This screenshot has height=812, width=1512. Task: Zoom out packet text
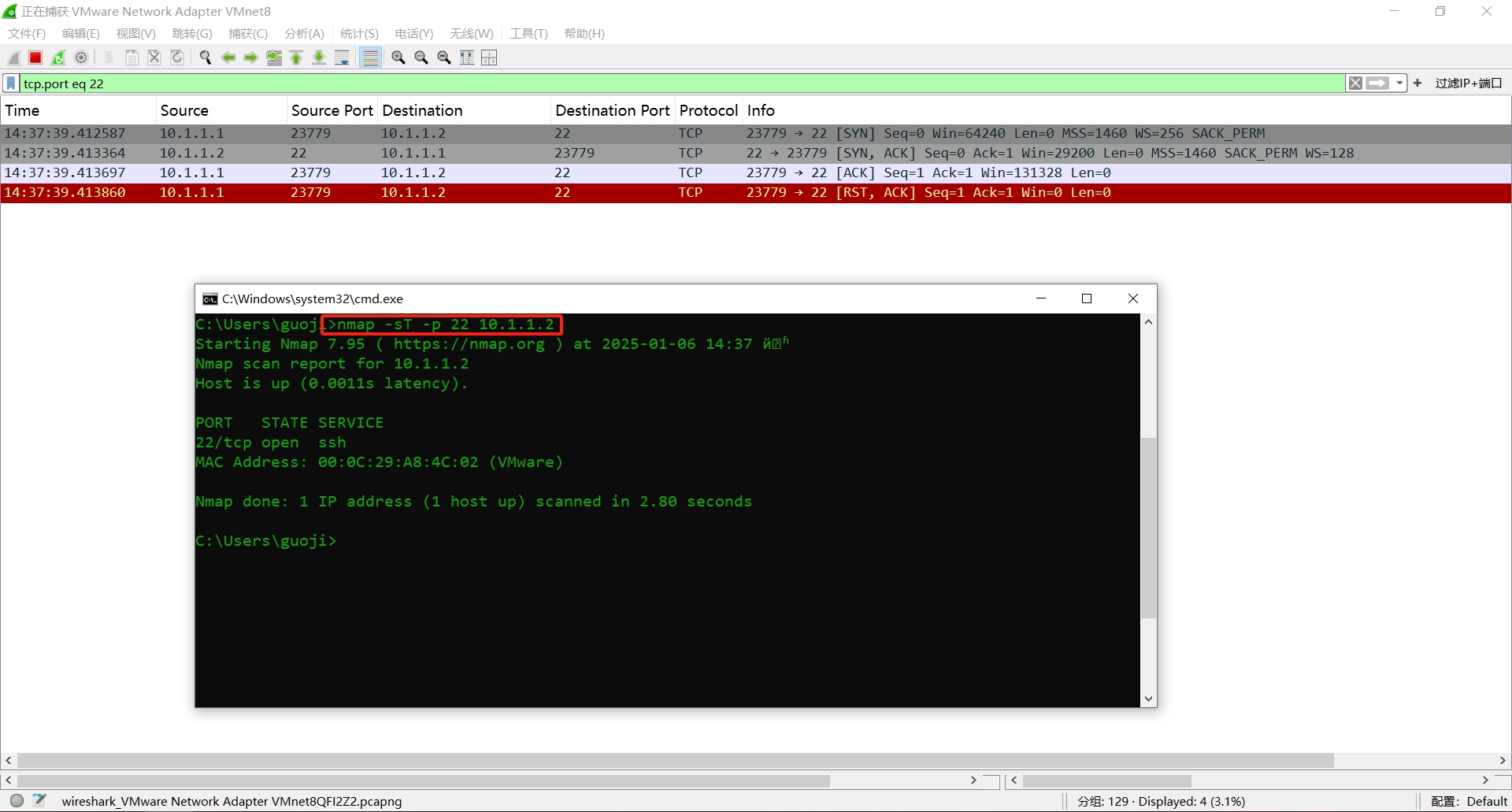point(421,57)
